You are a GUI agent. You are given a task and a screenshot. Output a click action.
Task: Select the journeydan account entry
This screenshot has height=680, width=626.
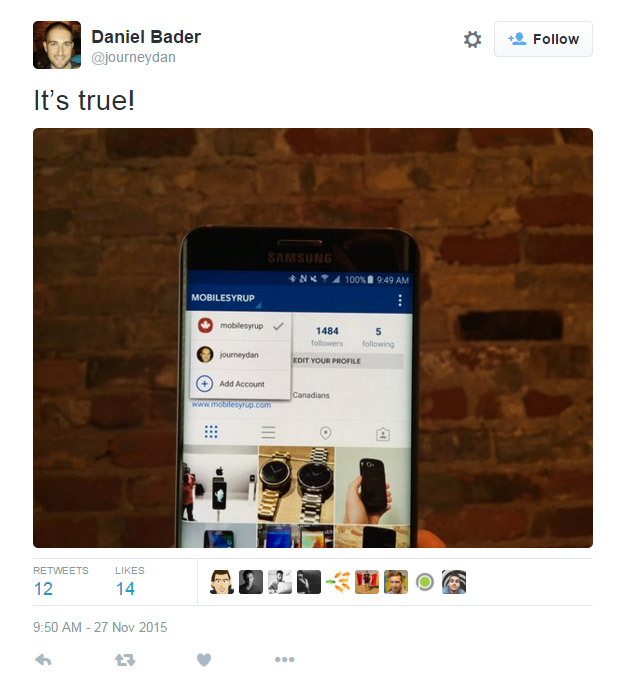point(241,355)
